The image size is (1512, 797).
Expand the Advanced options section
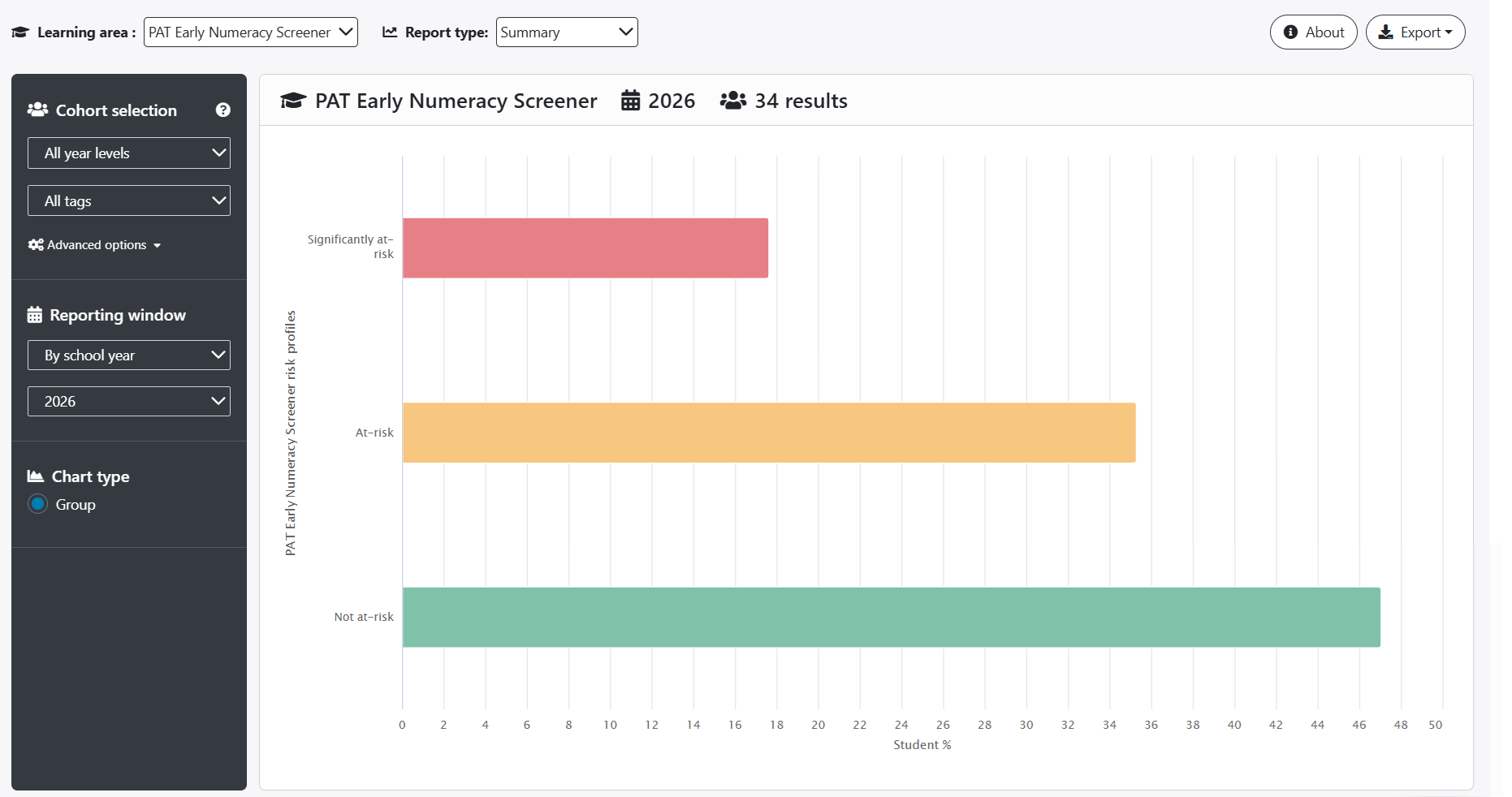(95, 245)
